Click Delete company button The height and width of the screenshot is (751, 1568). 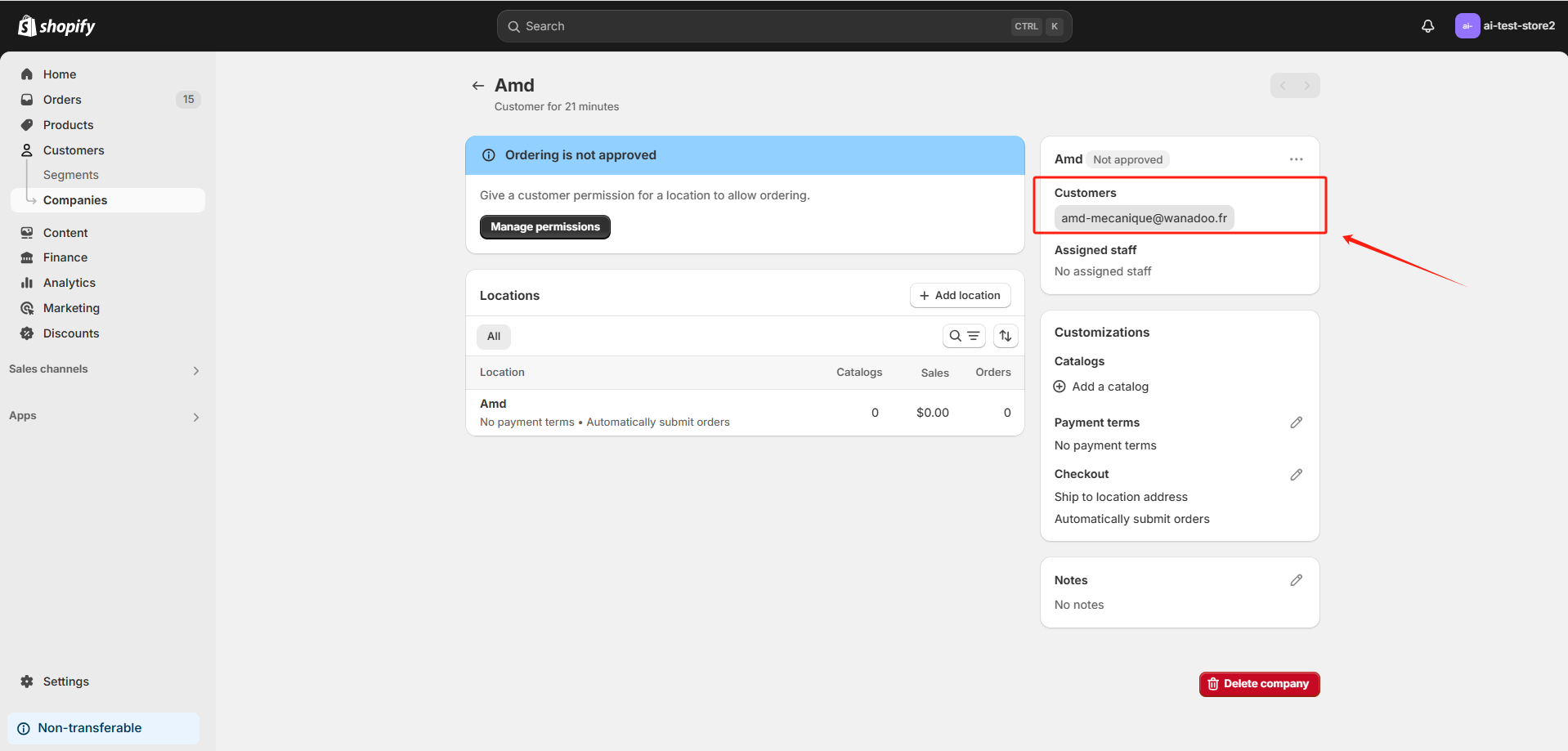point(1260,684)
